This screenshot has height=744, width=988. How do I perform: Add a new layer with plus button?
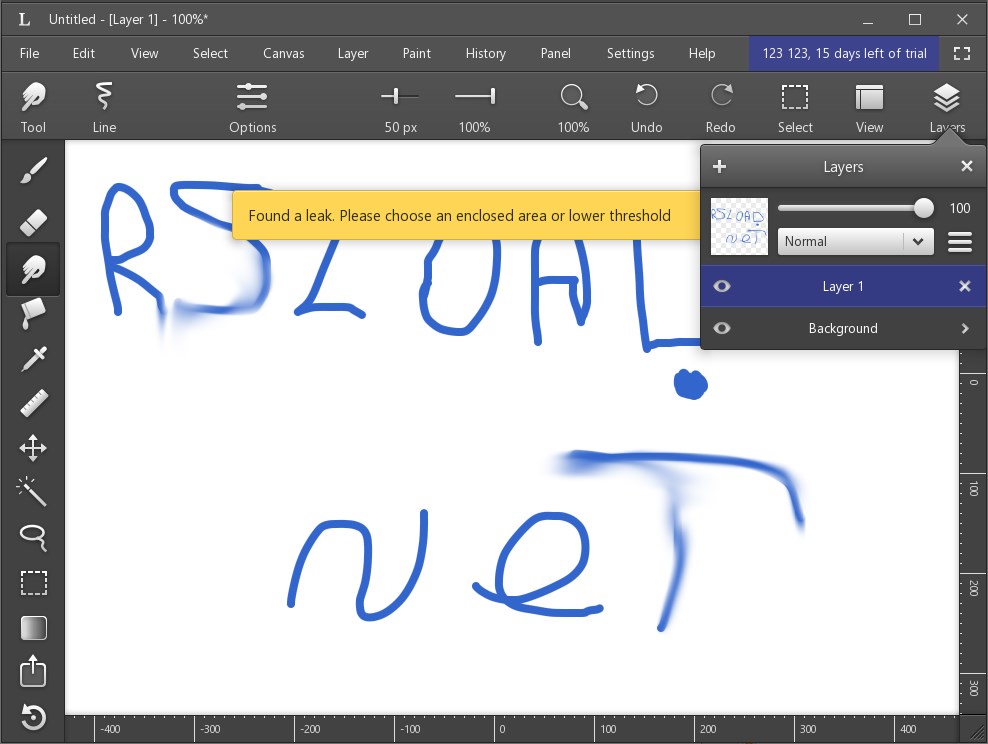(x=719, y=166)
